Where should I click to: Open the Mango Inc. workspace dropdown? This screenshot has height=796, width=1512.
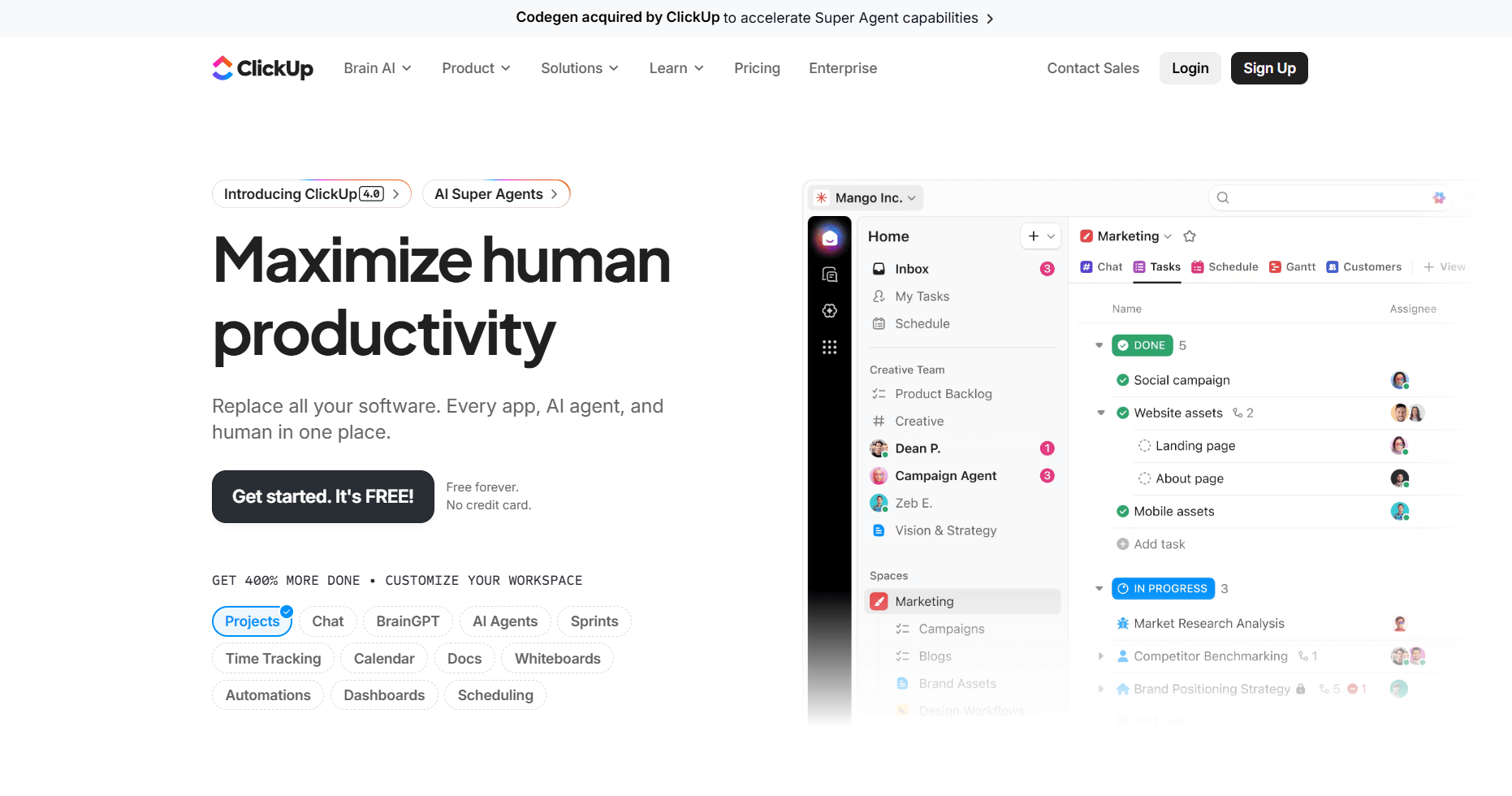867,197
